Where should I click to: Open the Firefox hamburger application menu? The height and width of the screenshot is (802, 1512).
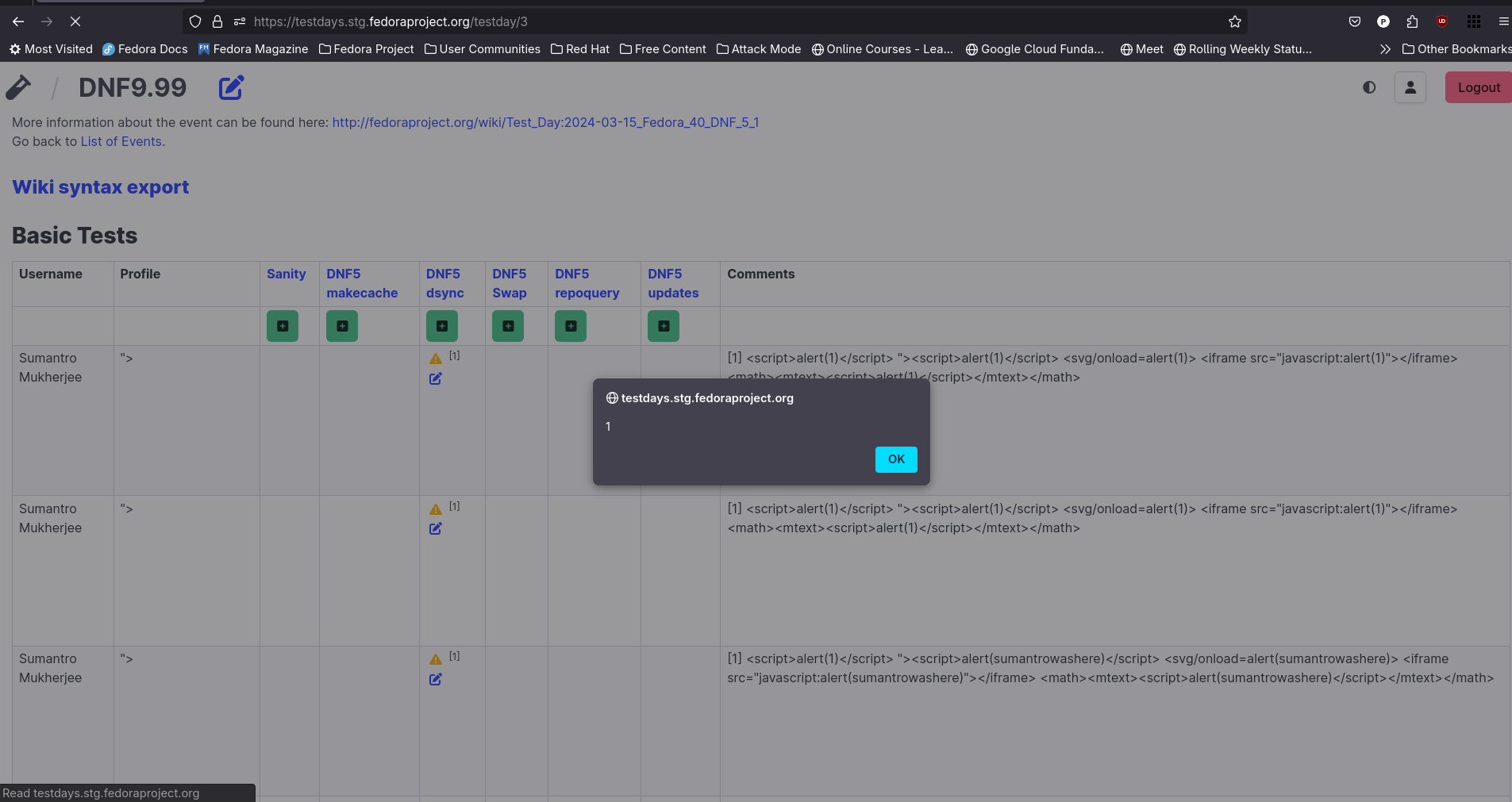click(1503, 21)
